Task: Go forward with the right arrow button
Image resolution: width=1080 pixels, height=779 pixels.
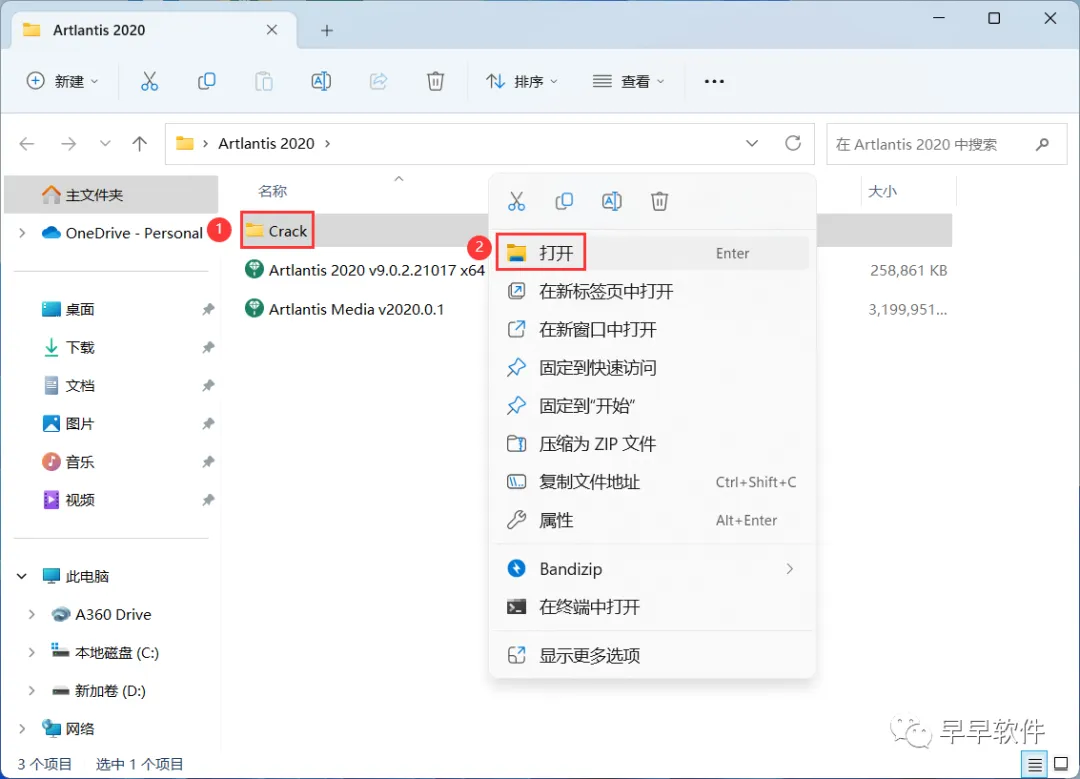Action: click(68, 143)
